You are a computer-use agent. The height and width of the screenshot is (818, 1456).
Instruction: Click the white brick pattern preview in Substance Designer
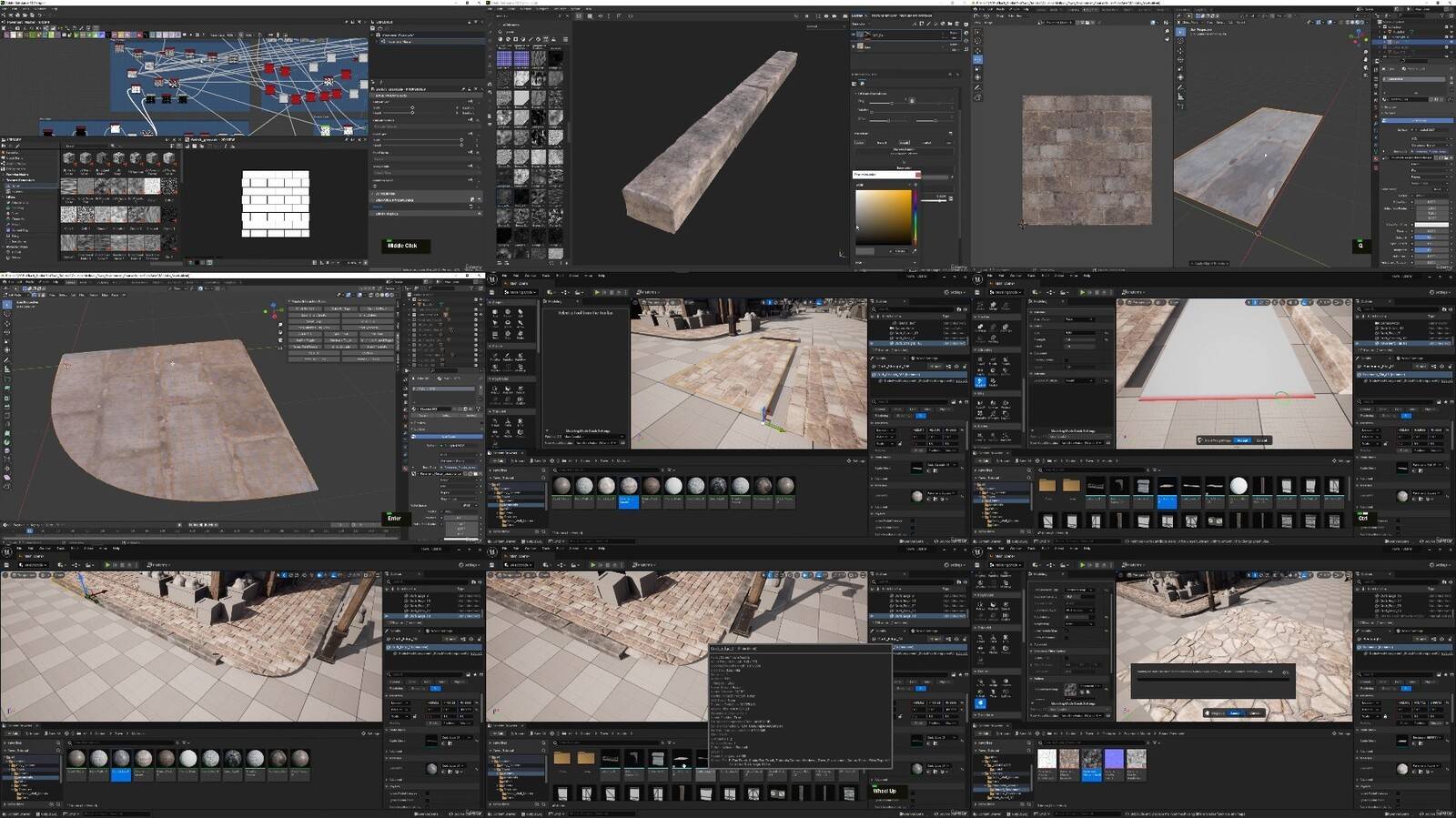point(275,203)
